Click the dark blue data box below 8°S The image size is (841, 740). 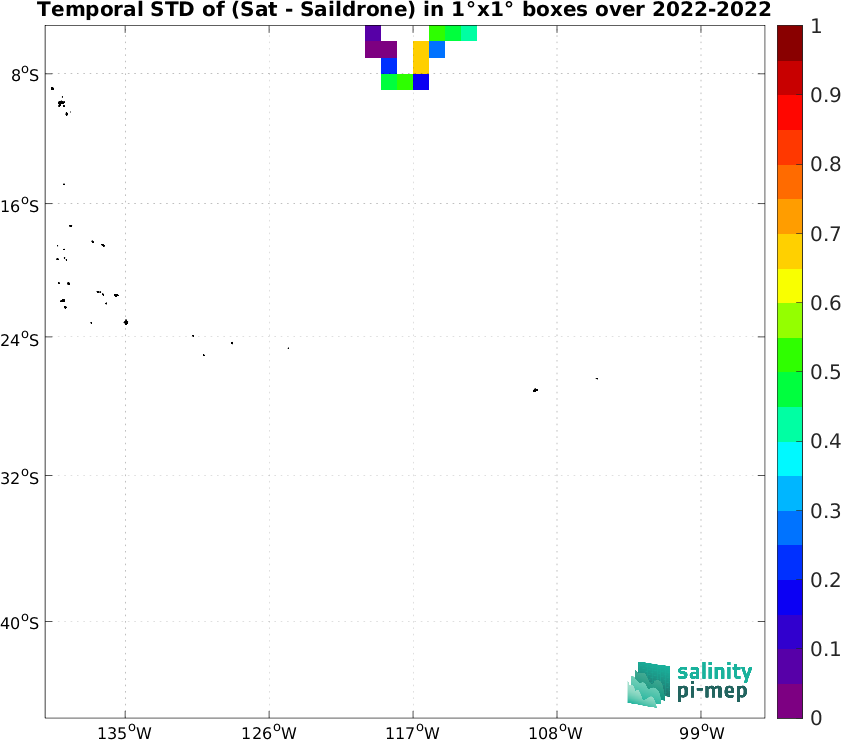(x=420, y=82)
